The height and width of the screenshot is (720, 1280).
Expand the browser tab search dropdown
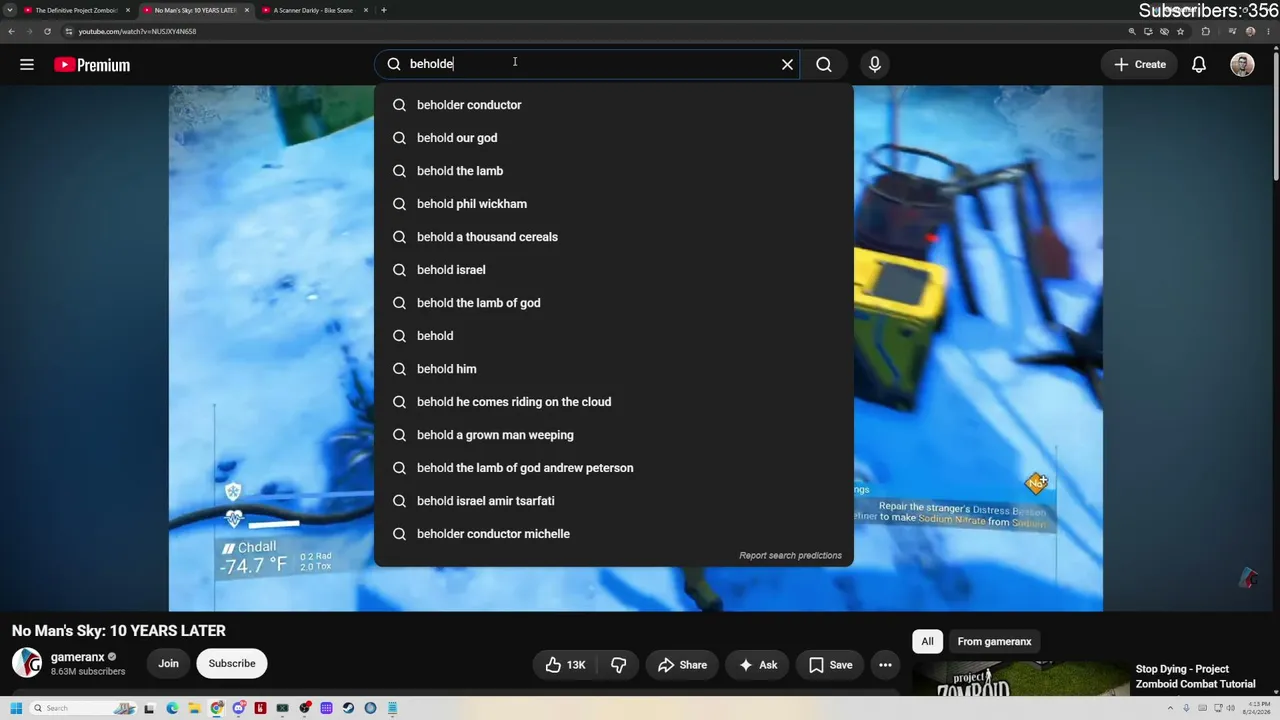pyautogui.click(x=9, y=10)
